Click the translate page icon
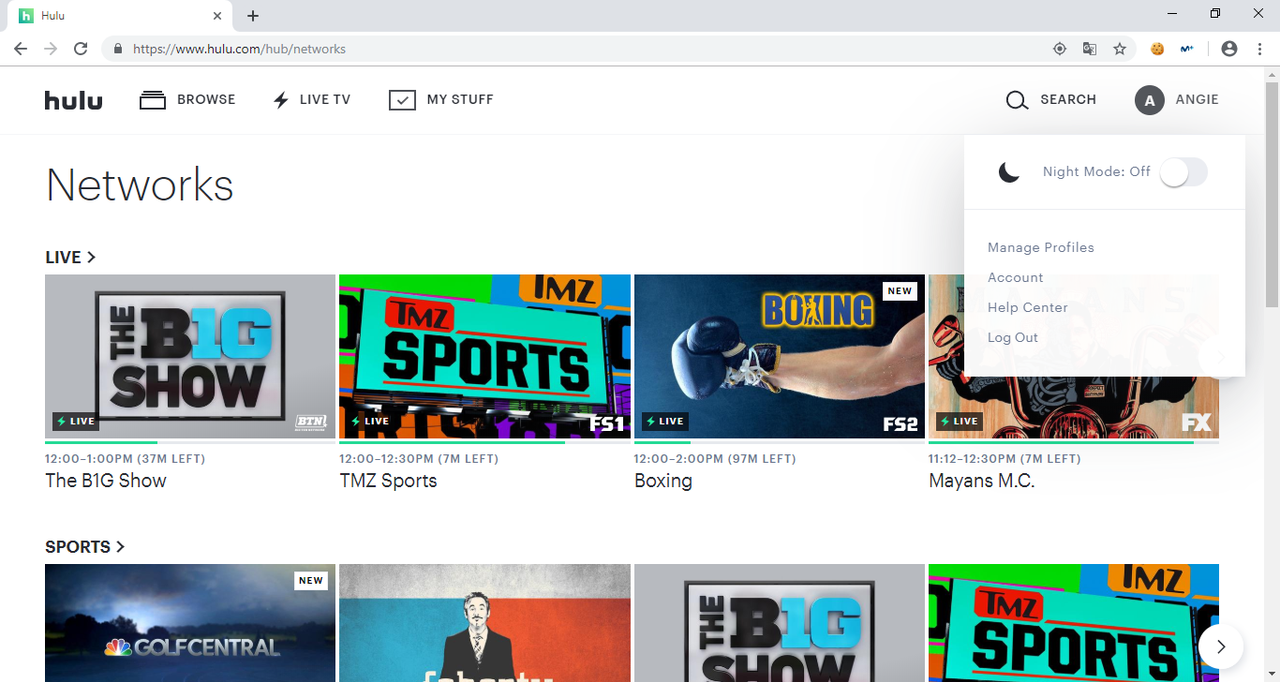This screenshot has height=682, width=1280. click(x=1090, y=48)
